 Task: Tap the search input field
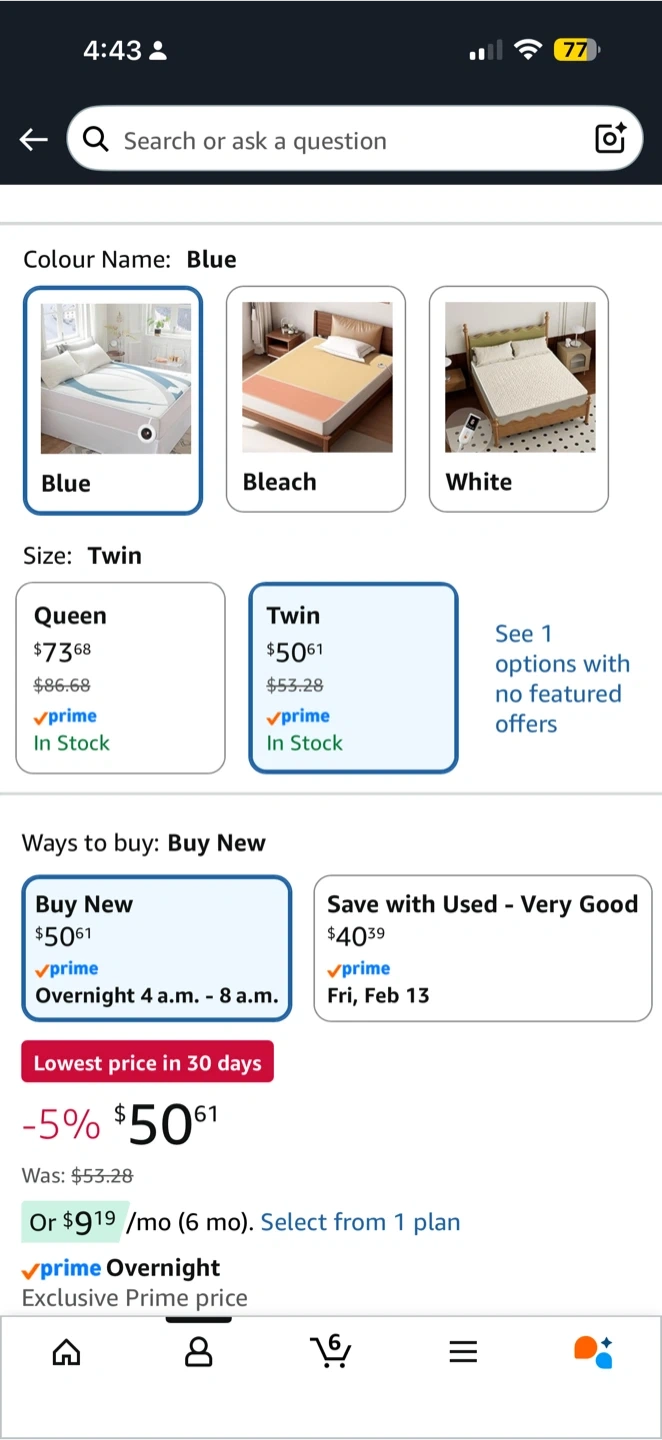pyautogui.click(x=340, y=141)
